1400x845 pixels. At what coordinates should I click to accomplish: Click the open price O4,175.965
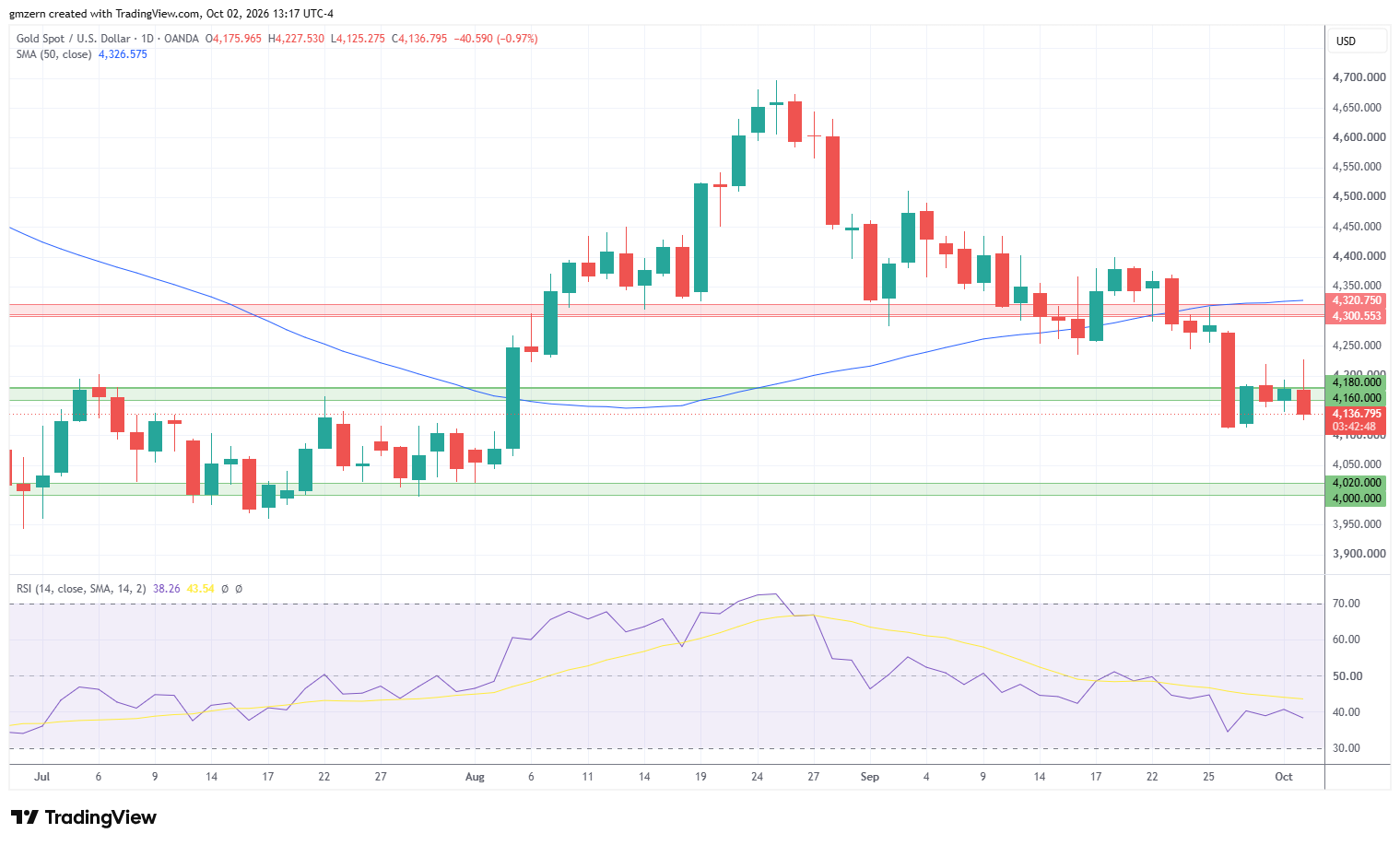[x=233, y=39]
